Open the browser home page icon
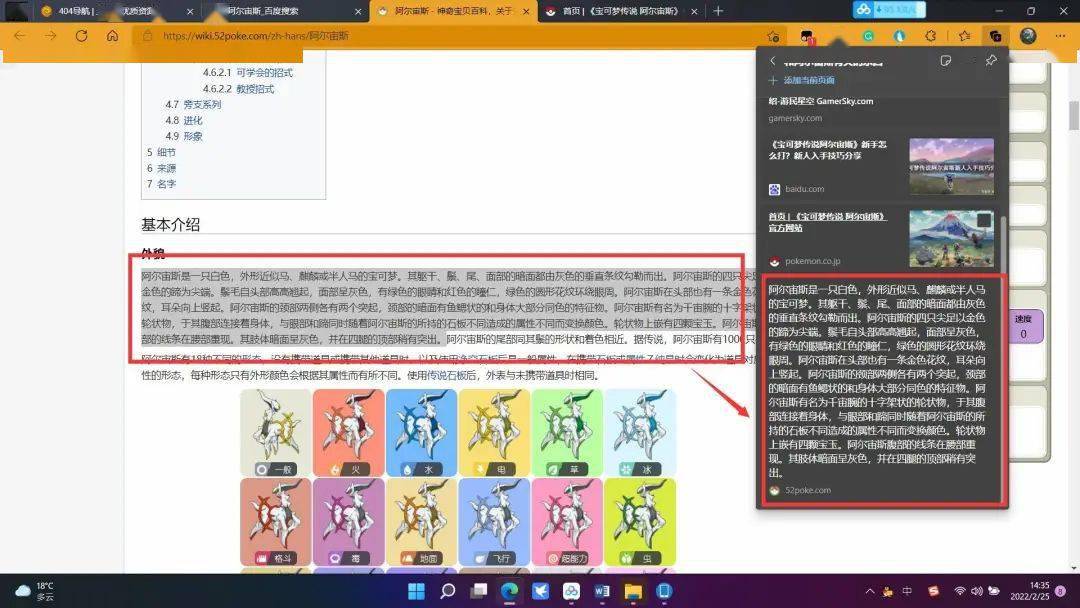The image size is (1080, 608). point(112,36)
